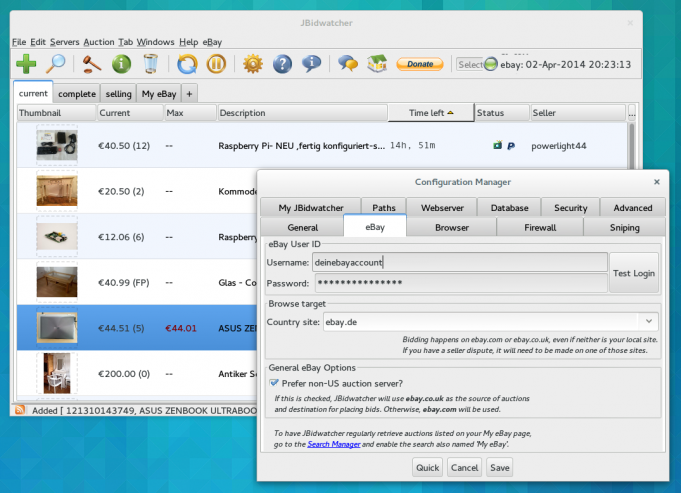The height and width of the screenshot is (493, 681).
Task: Click the gavel Snipe icon
Action: coord(91,65)
